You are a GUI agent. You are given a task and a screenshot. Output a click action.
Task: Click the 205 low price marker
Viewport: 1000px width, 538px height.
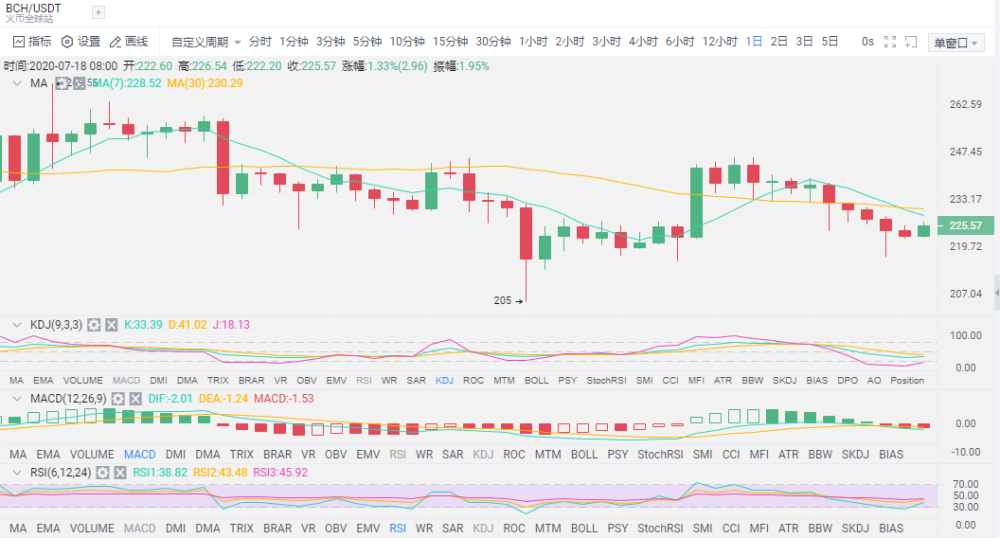point(508,300)
